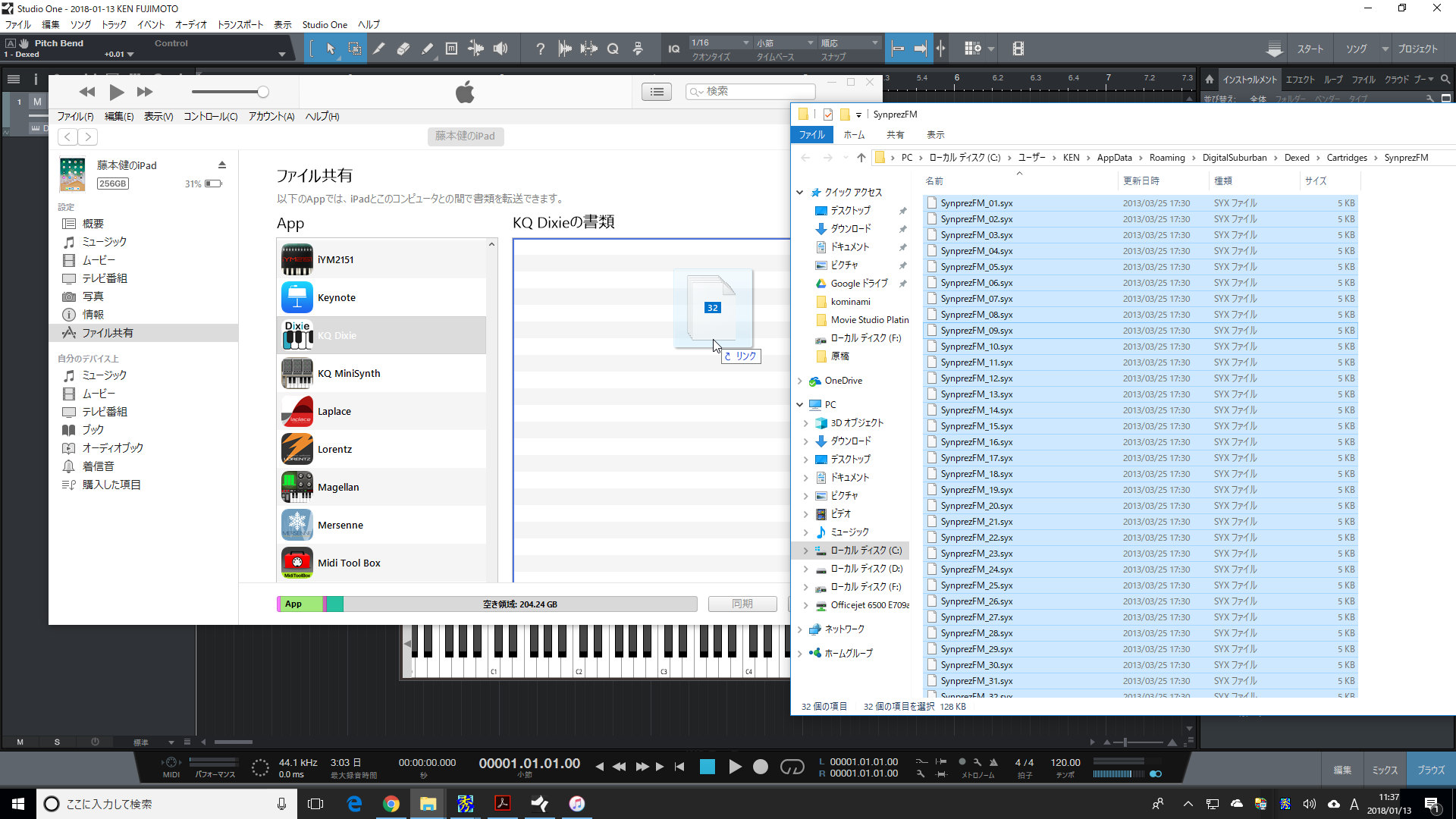Click the Record button in transport
This screenshot has width=1456, height=819.
click(x=760, y=767)
